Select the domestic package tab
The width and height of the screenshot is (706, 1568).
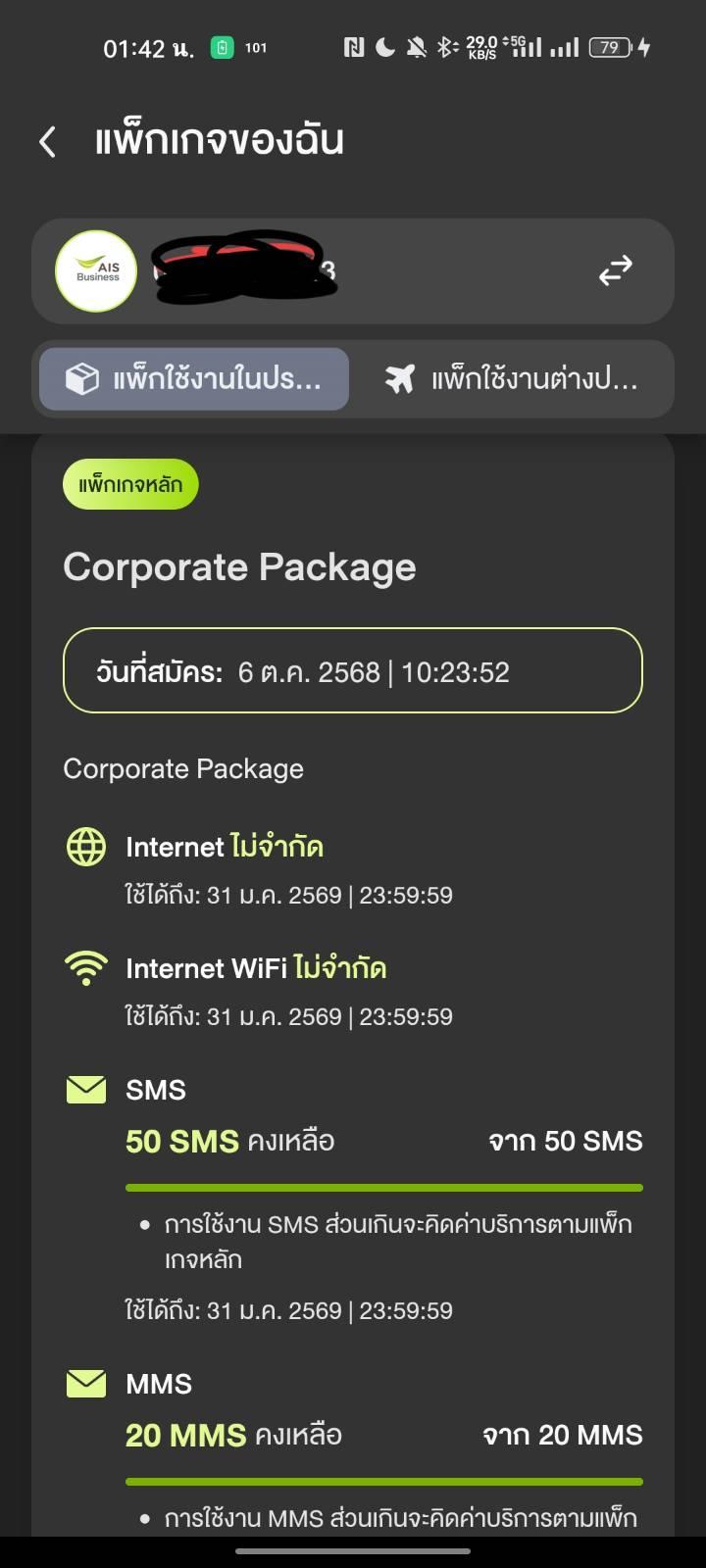point(194,378)
